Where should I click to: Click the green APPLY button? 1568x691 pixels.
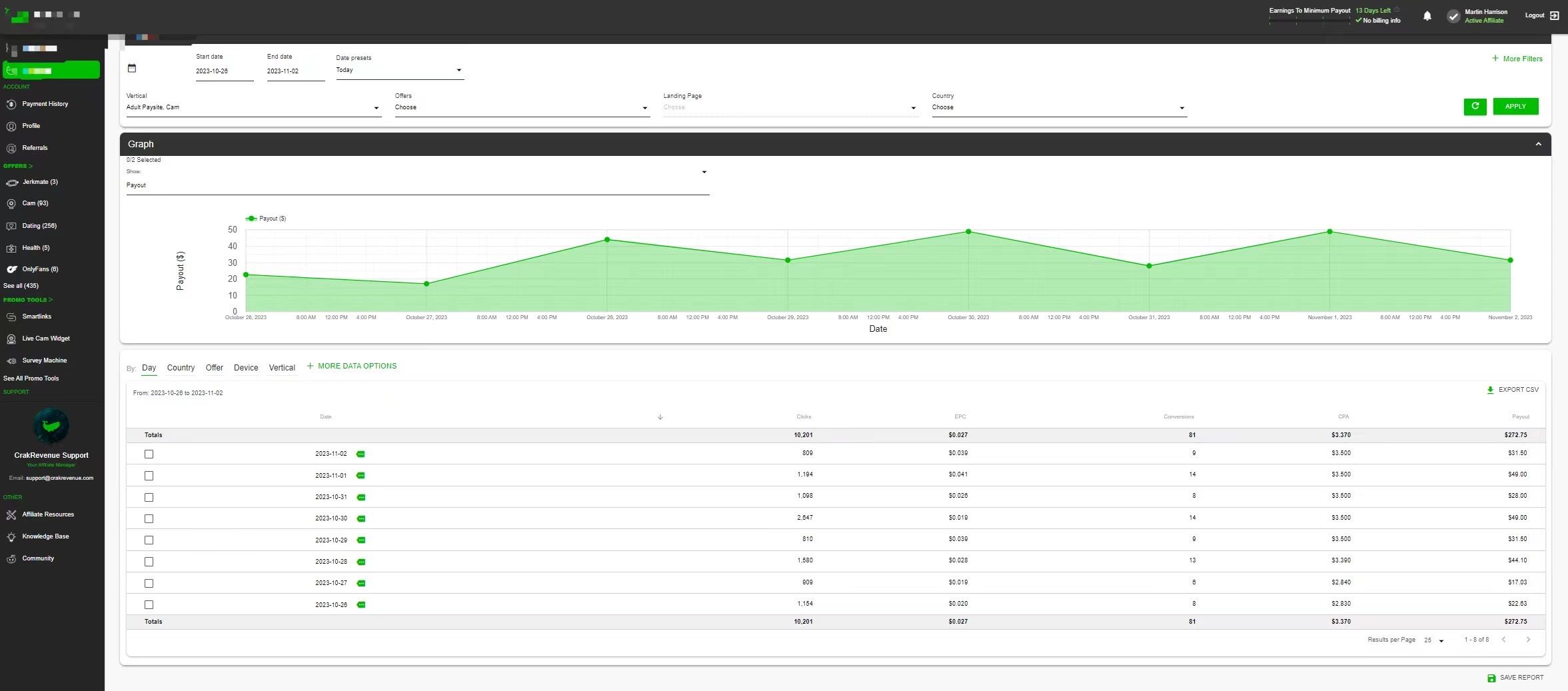click(x=1515, y=107)
